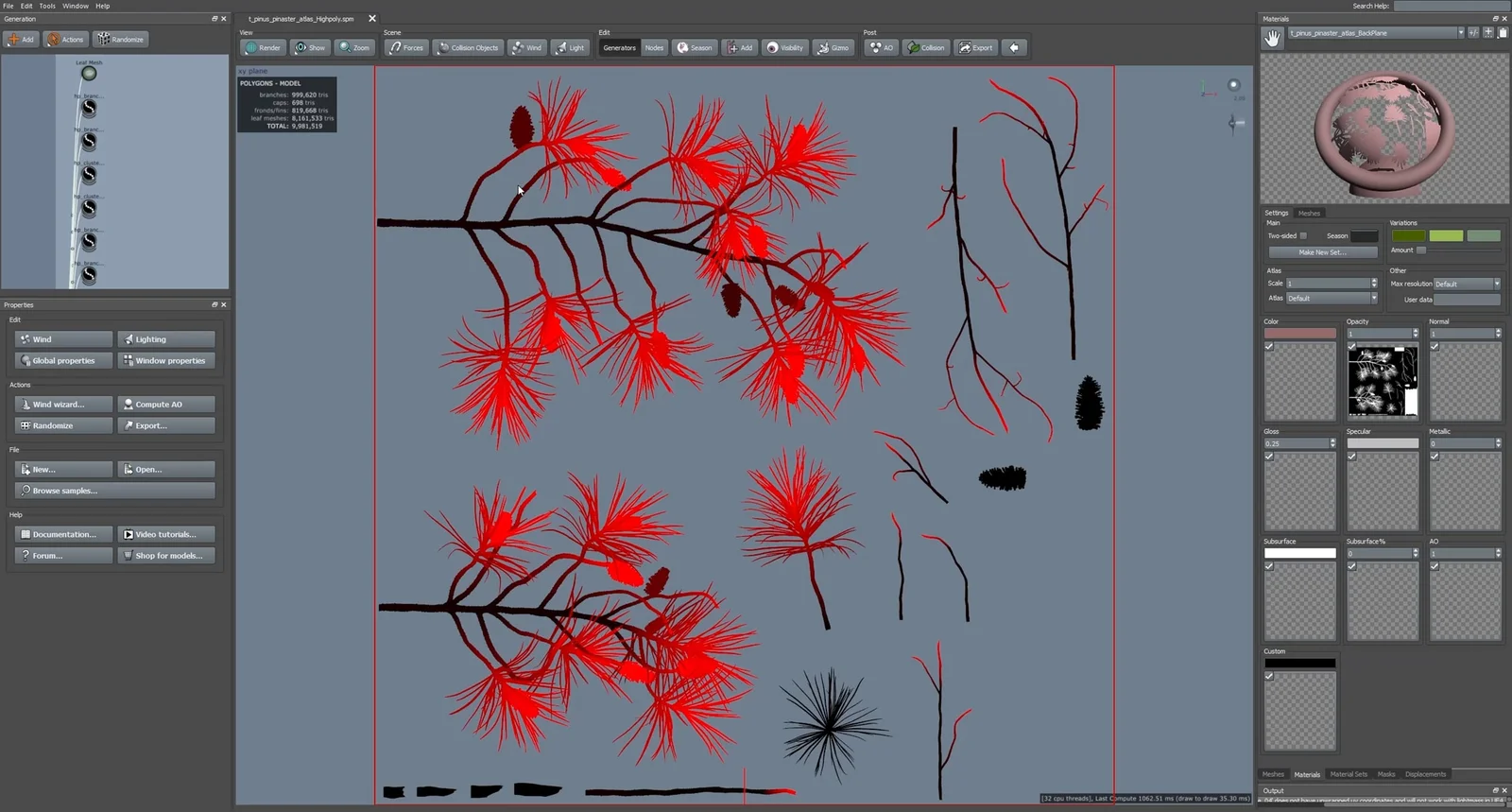Image resolution: width=1512 pixels, height=812 pixels.
Task: Click the Browse samples button
Action: 114,491
